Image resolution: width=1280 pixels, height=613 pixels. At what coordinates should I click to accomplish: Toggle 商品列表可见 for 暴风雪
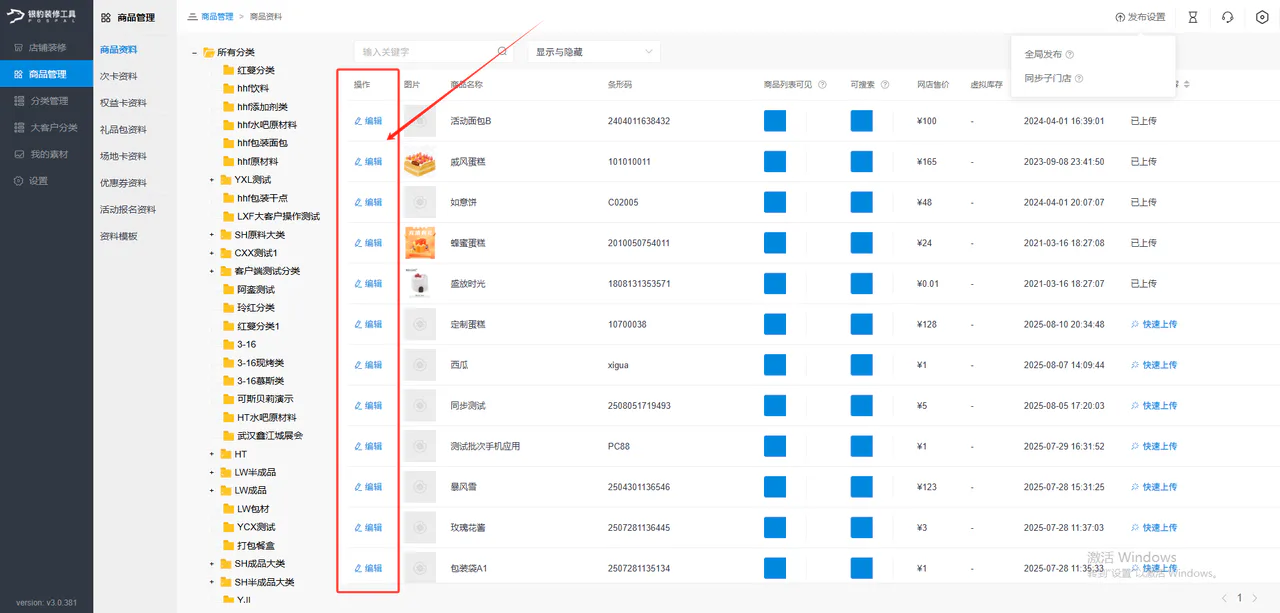click(775, 487)
